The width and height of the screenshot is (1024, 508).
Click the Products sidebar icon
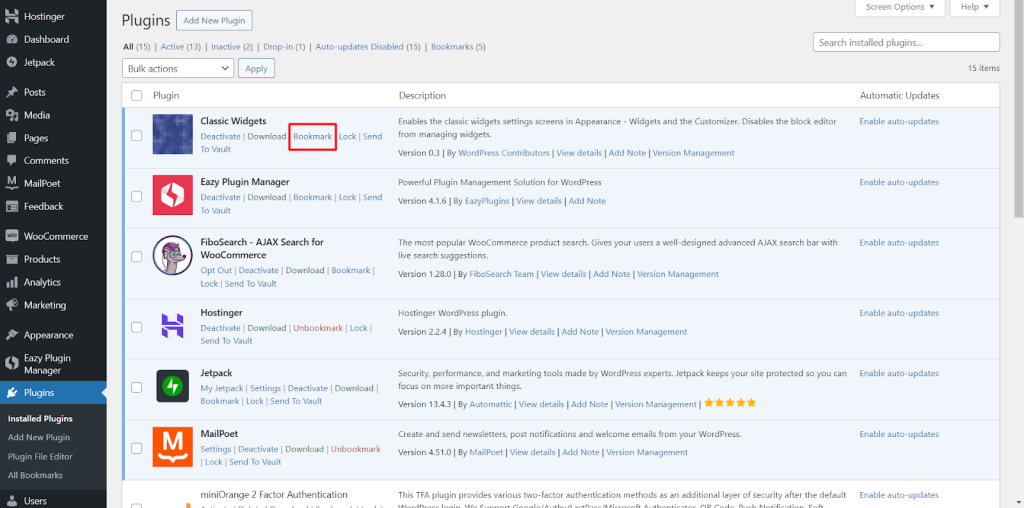coord(11,259)
